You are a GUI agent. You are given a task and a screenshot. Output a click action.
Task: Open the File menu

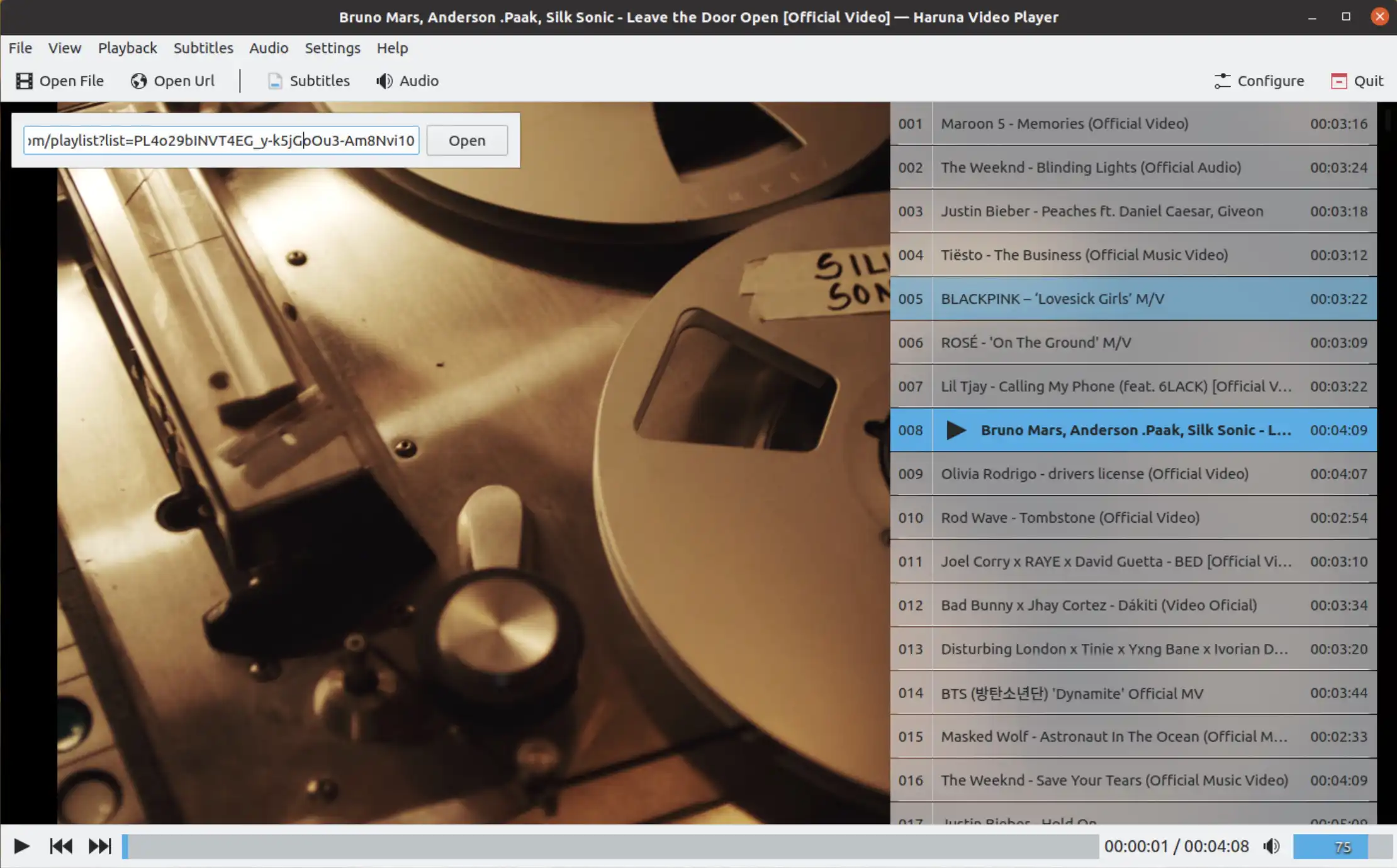tap(20, 48)
